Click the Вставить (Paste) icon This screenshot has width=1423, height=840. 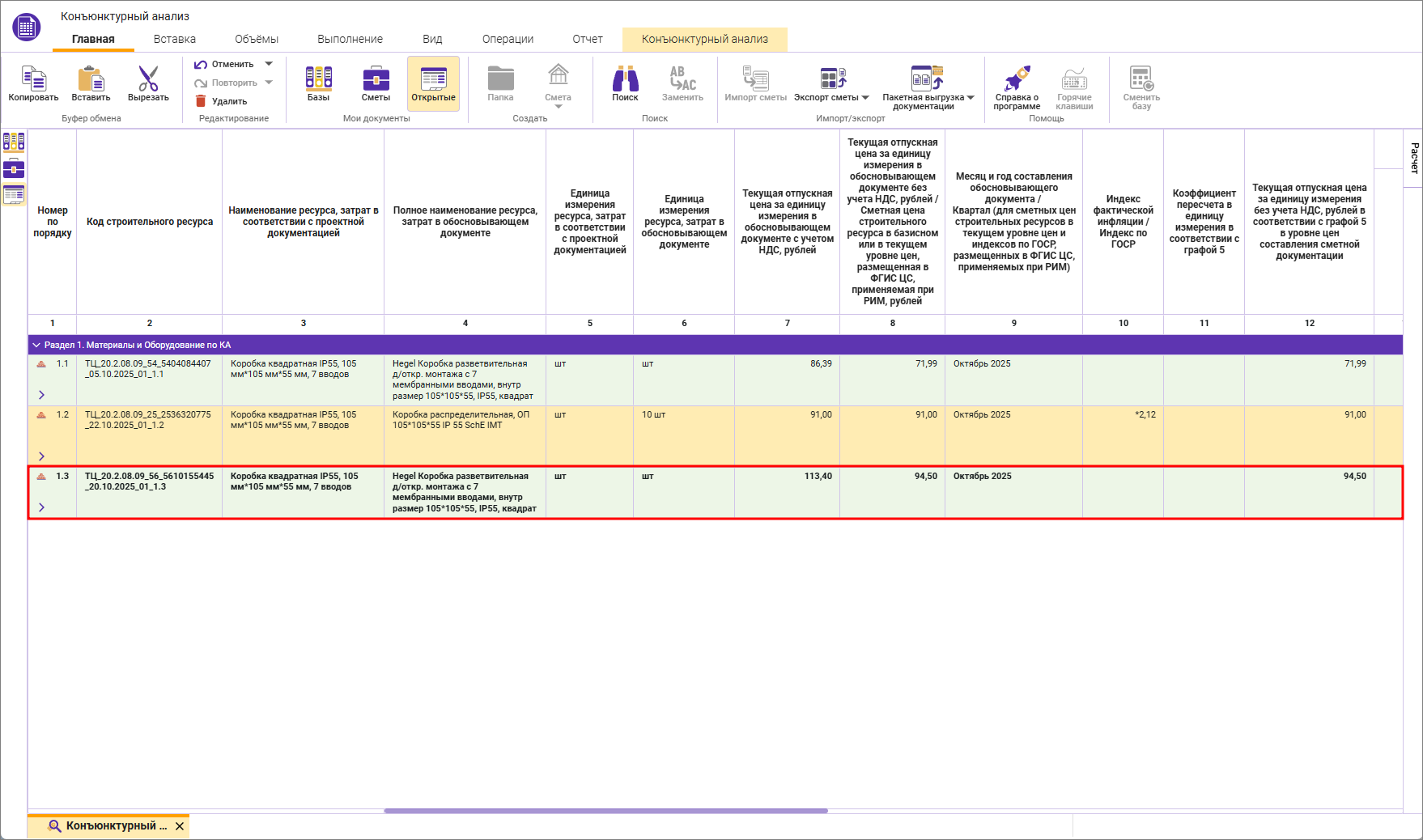pyautogui.click(x=91, y=79)
